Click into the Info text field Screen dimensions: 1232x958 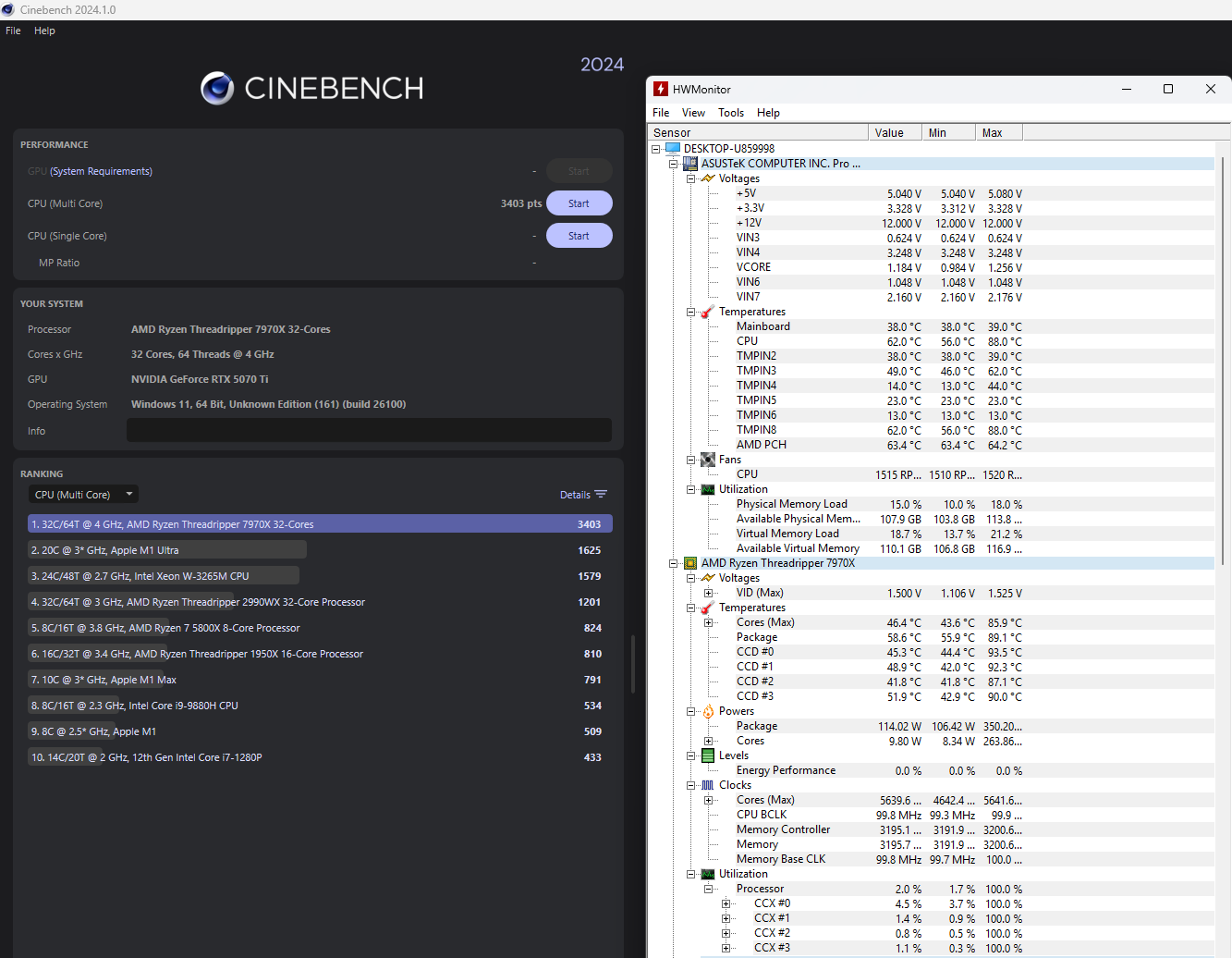369,431
